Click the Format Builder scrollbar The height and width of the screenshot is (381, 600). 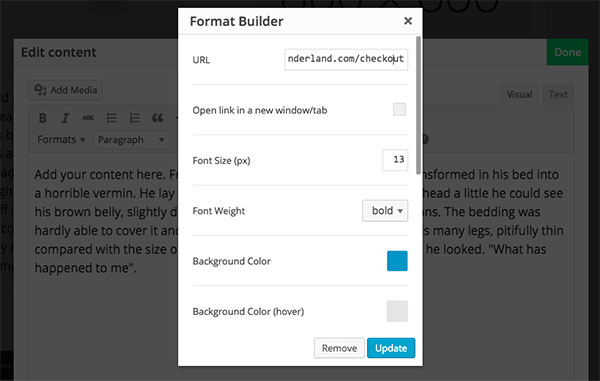point(419,106)
